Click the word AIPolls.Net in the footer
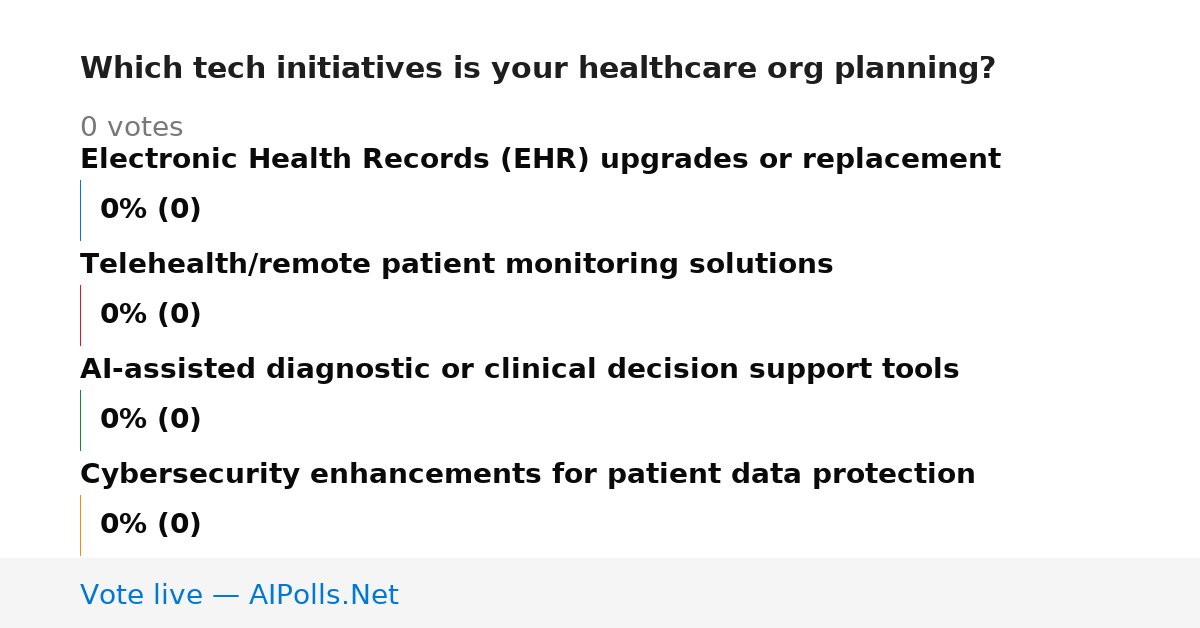The width and height of the screenshot is (1200, 628). (323, 595)
